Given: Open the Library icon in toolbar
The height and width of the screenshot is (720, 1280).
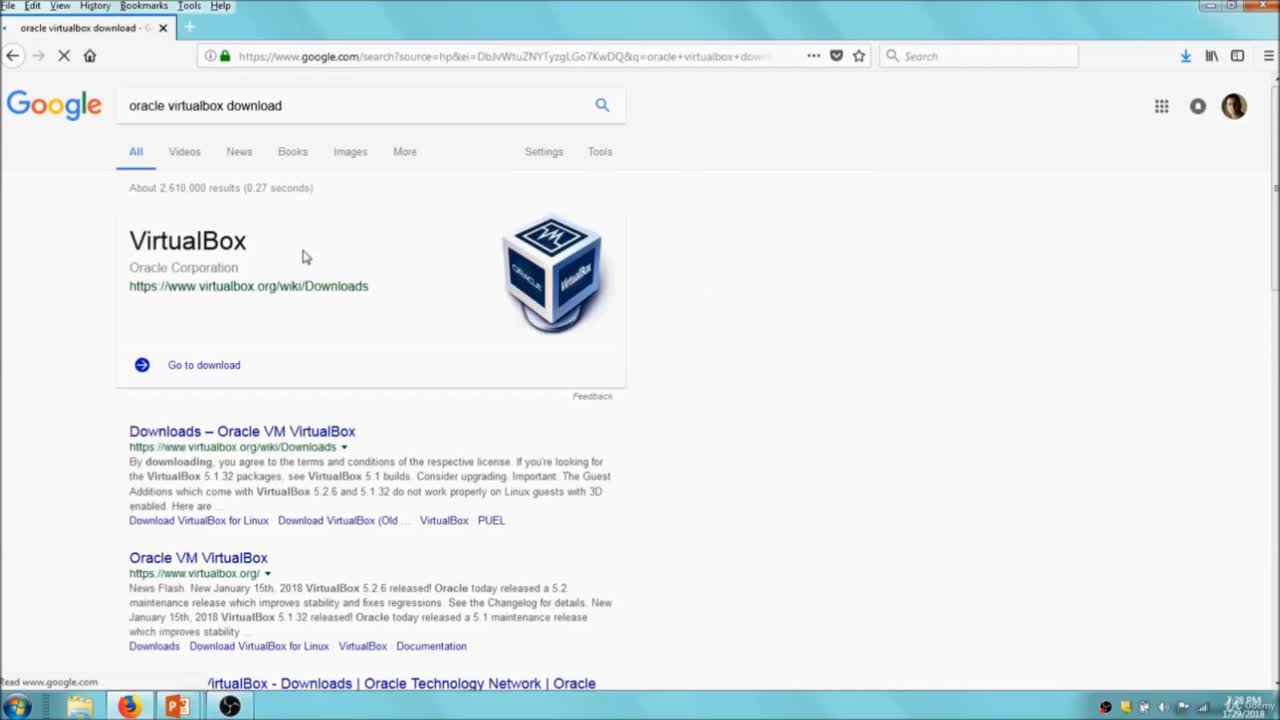Looking at the screenshot, I should pos(1212,56).
